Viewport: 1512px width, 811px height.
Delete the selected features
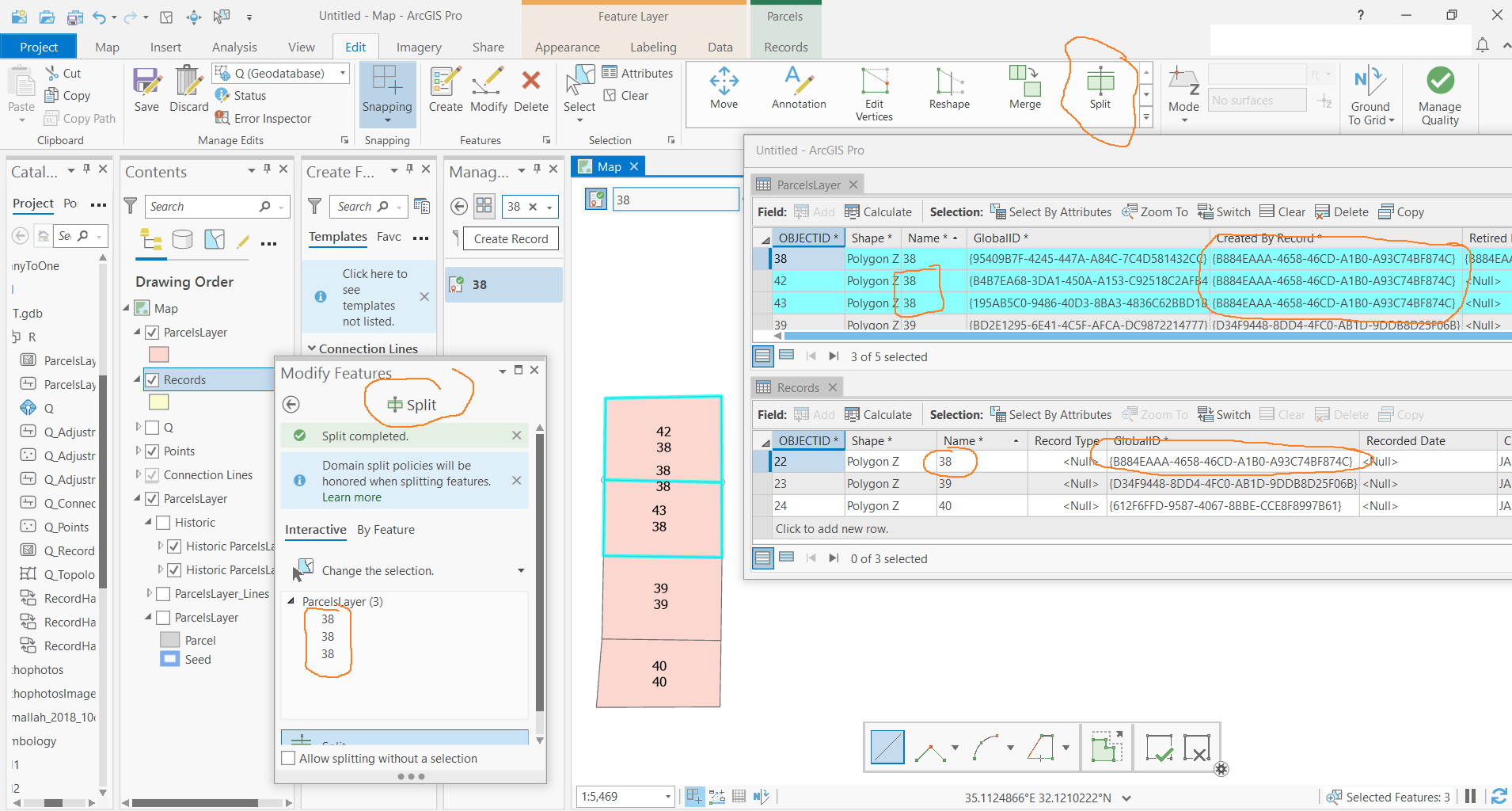531,90
